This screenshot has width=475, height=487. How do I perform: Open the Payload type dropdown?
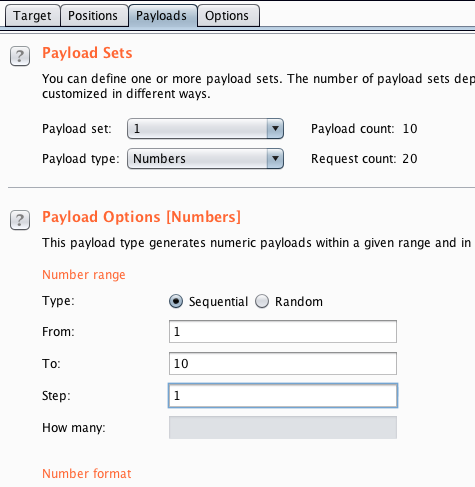205,159
